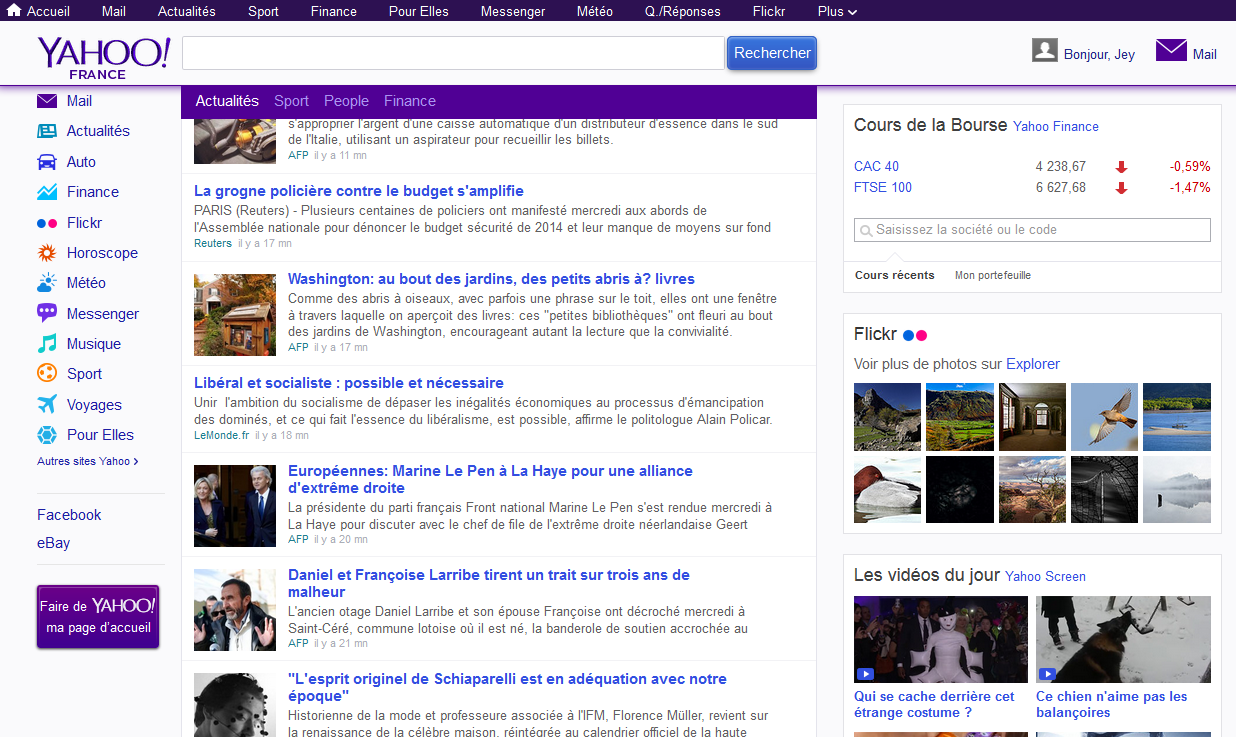
Task: Switch to the Actualités news tab
Action: tap(227, 101)
